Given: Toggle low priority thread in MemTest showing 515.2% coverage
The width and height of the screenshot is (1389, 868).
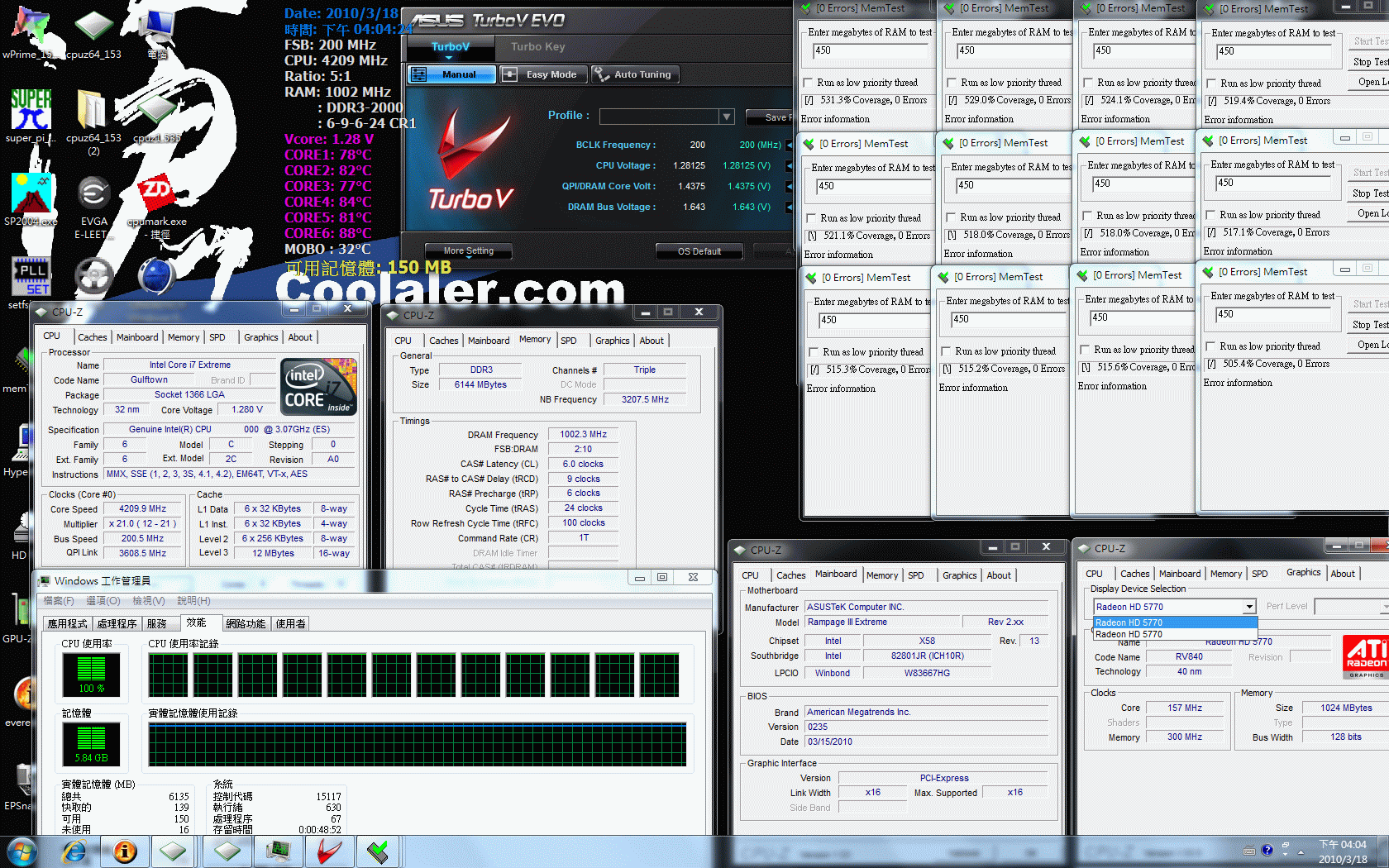Looking at the screenshot, I should pyautogui.click(x=947, y=351).
